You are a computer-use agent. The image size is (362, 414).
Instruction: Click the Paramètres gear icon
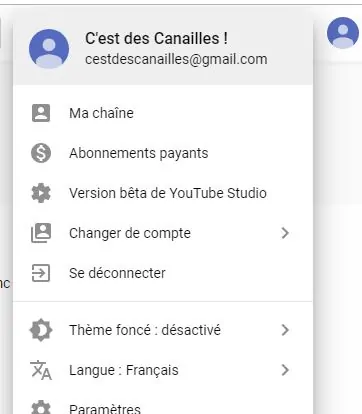(x=41, y=409)
